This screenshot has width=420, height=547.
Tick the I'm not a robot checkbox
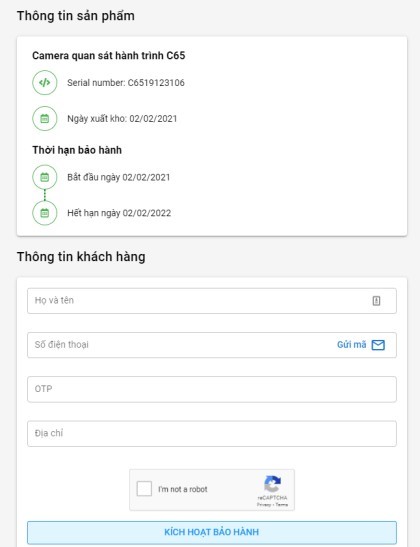[x=144, y=489]
